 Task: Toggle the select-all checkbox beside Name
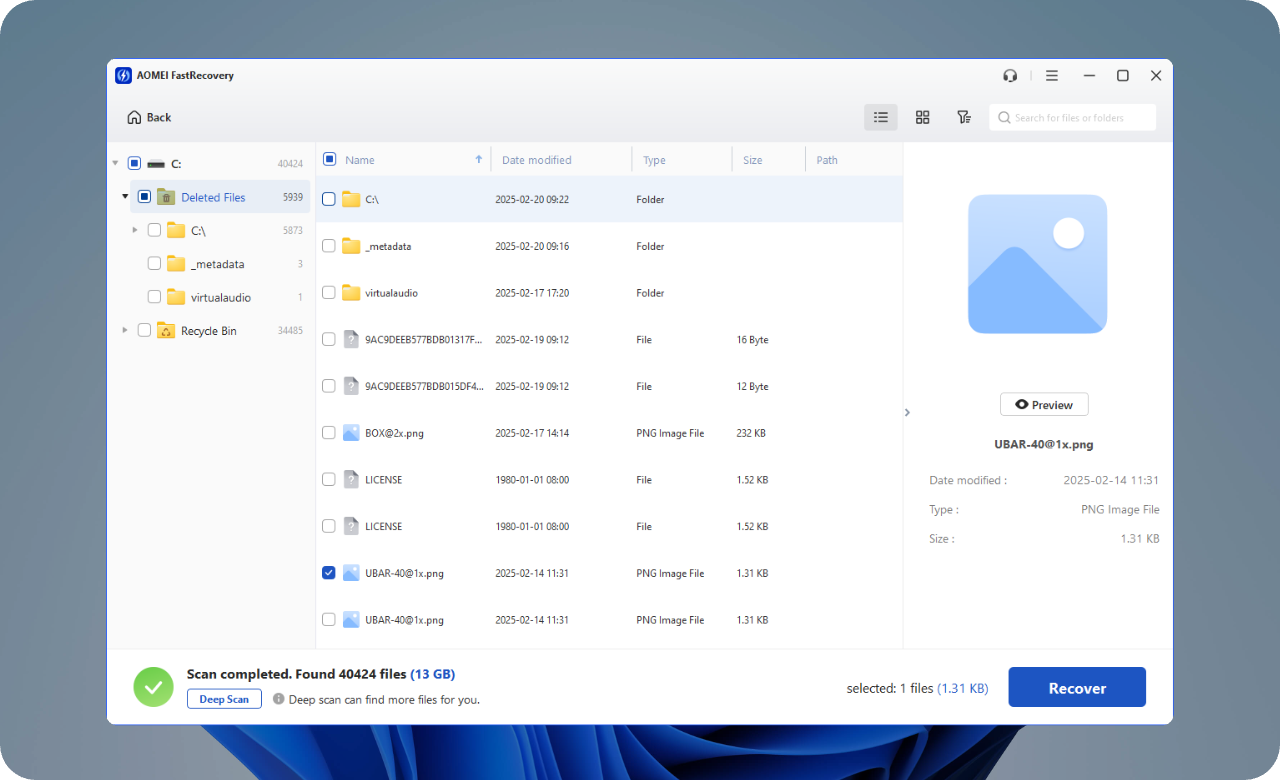coord(329,159)
